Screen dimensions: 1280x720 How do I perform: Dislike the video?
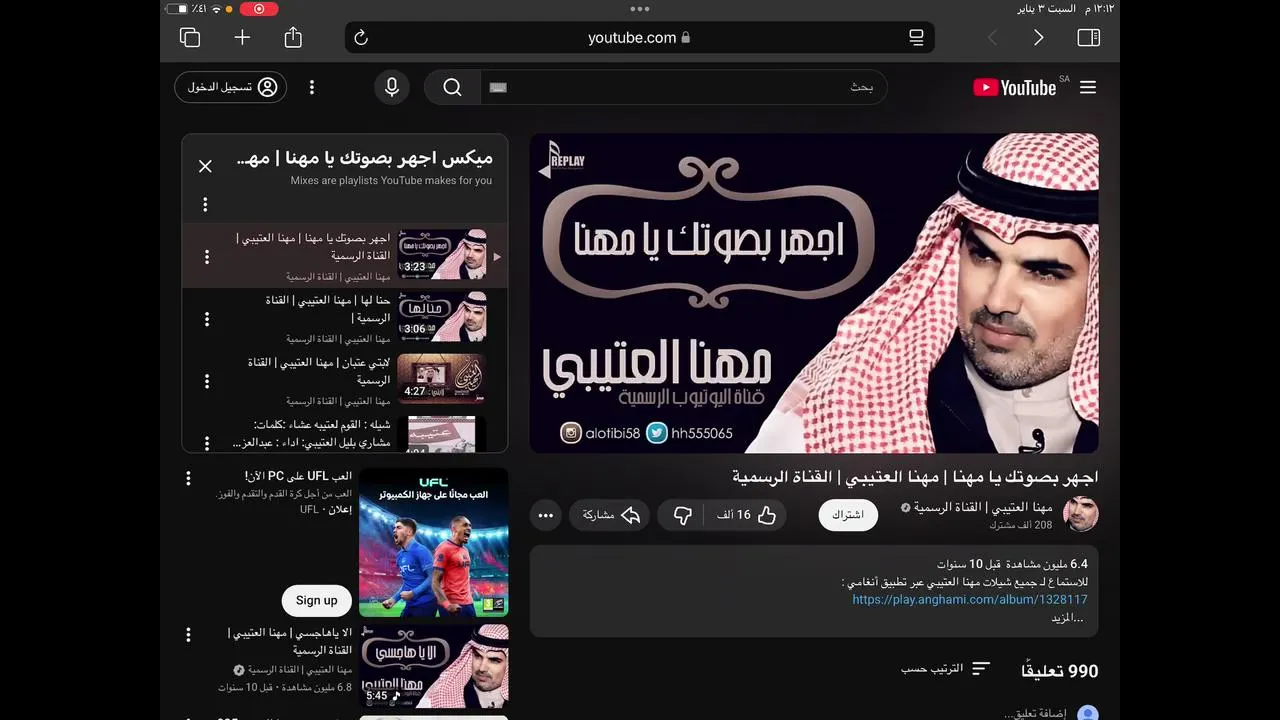click(682, 515)
